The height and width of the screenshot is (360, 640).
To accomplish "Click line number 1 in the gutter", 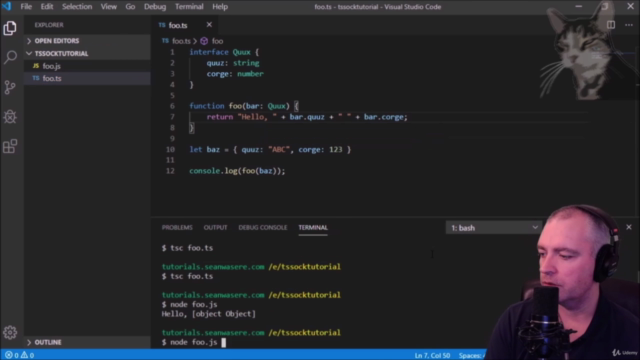I will [172, 52].
